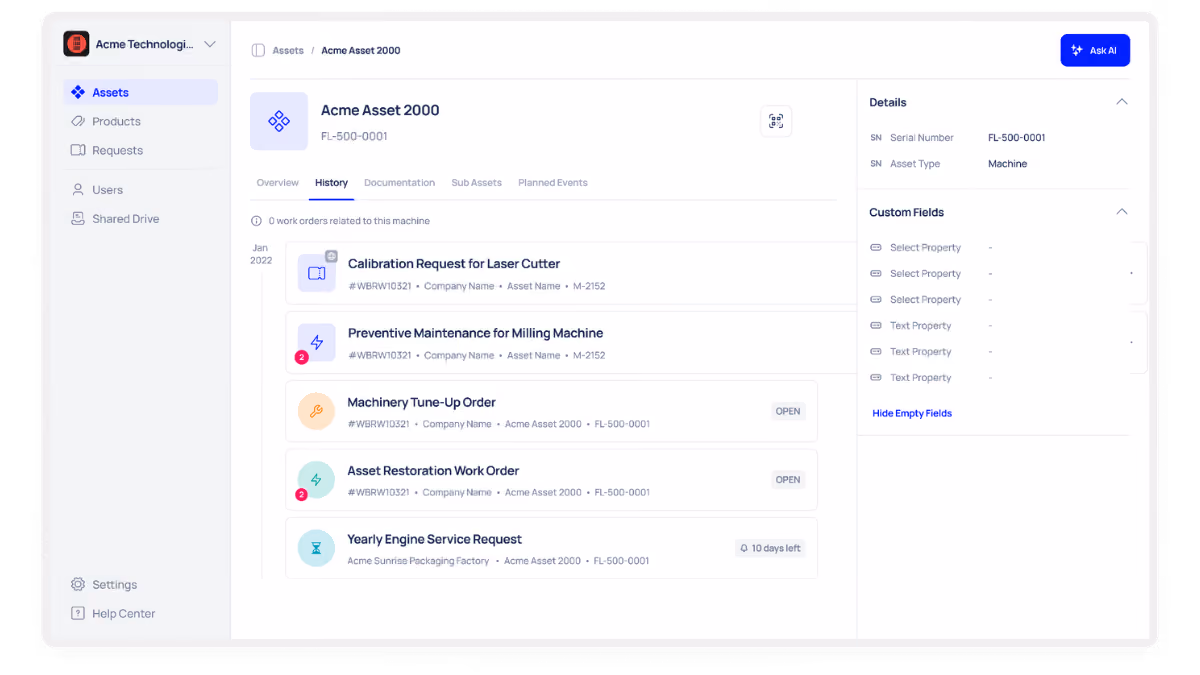The height and width of the screenshot is (675, 1200).
Task: Click the Acme Technologies logo icon
Action: [x=76, y=44]
